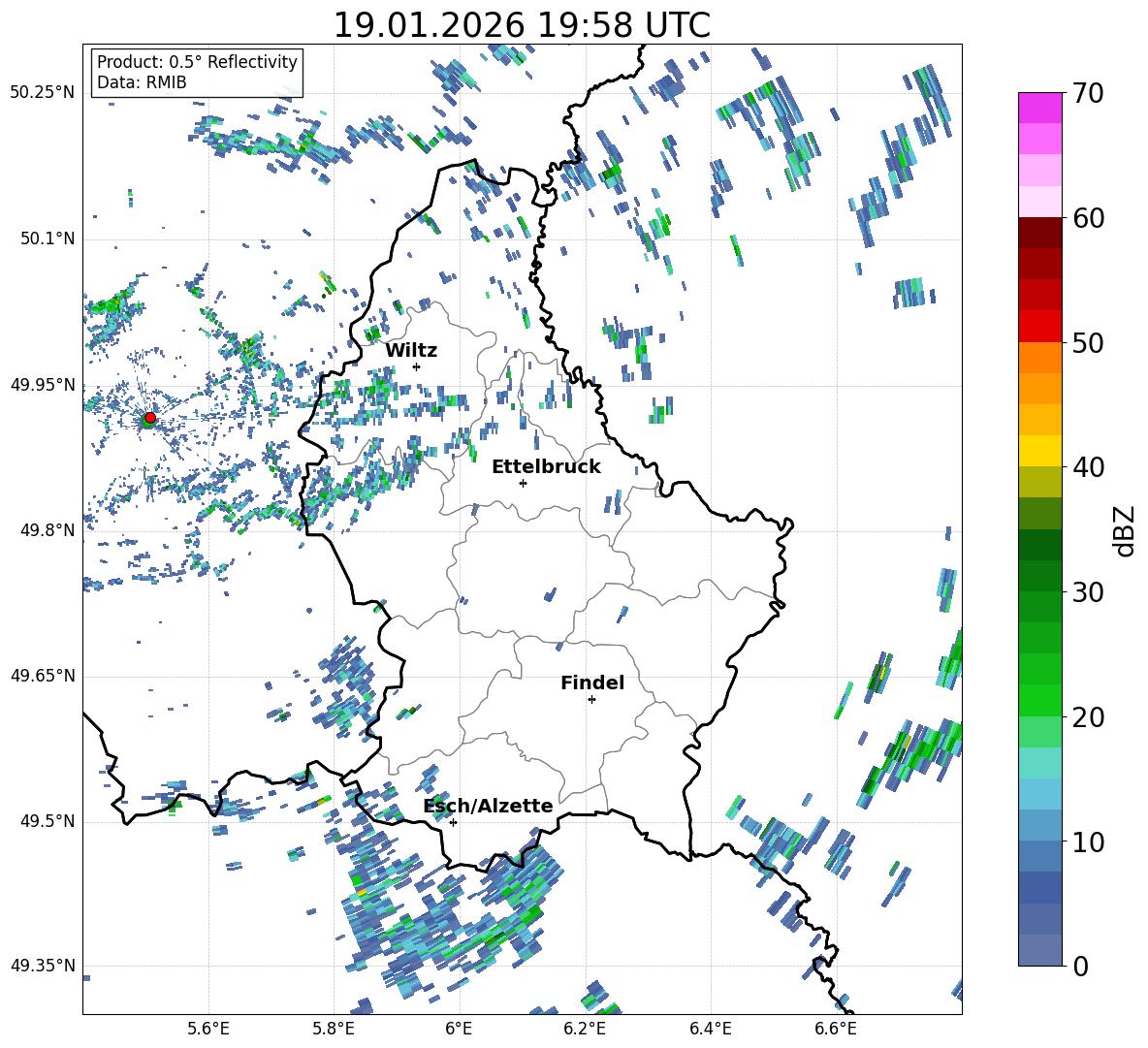Click the colorbar tick label 30

pyautogui.click(x=1087, y=592)
